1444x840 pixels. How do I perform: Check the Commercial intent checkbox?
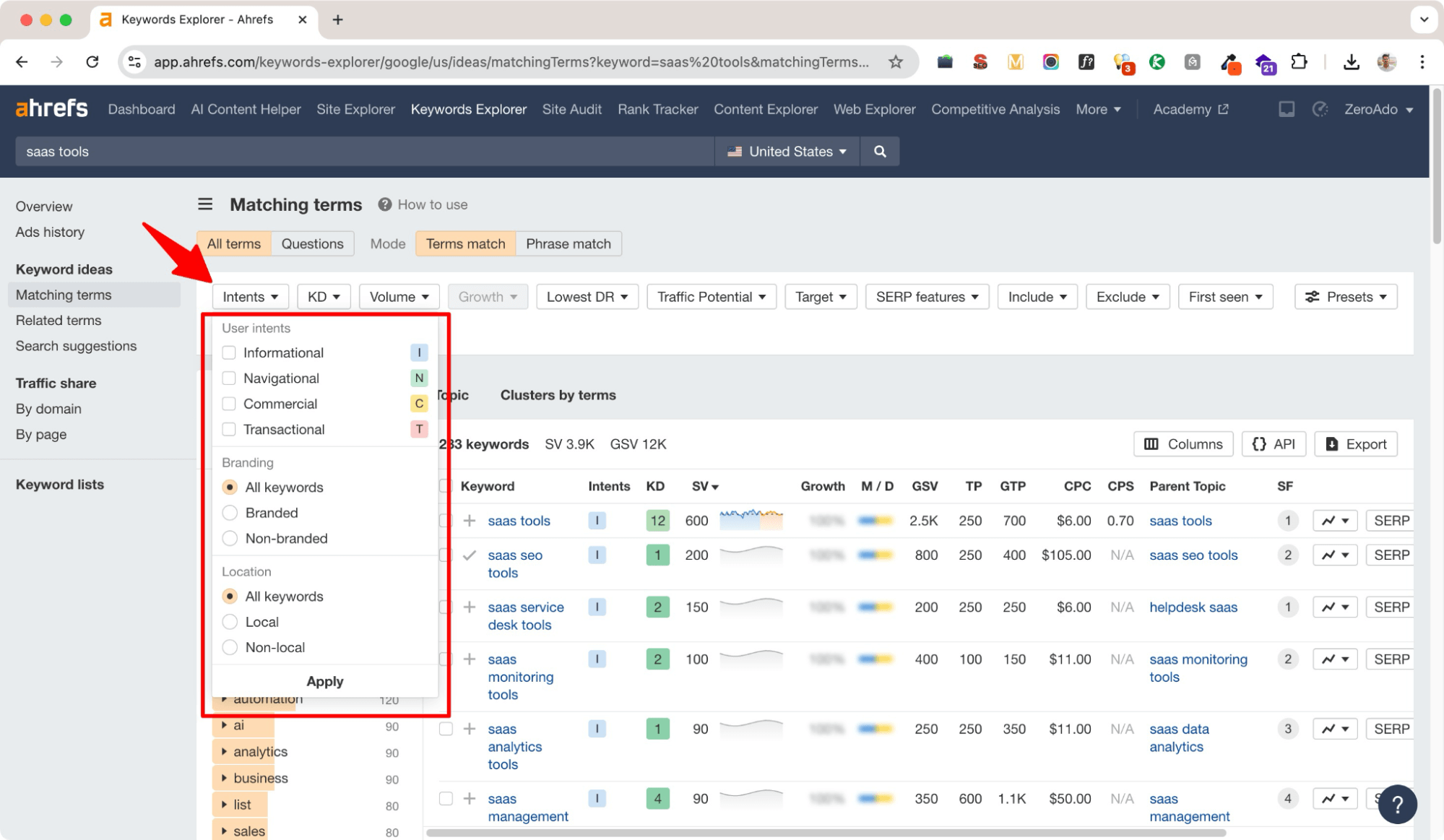[229, 404]
